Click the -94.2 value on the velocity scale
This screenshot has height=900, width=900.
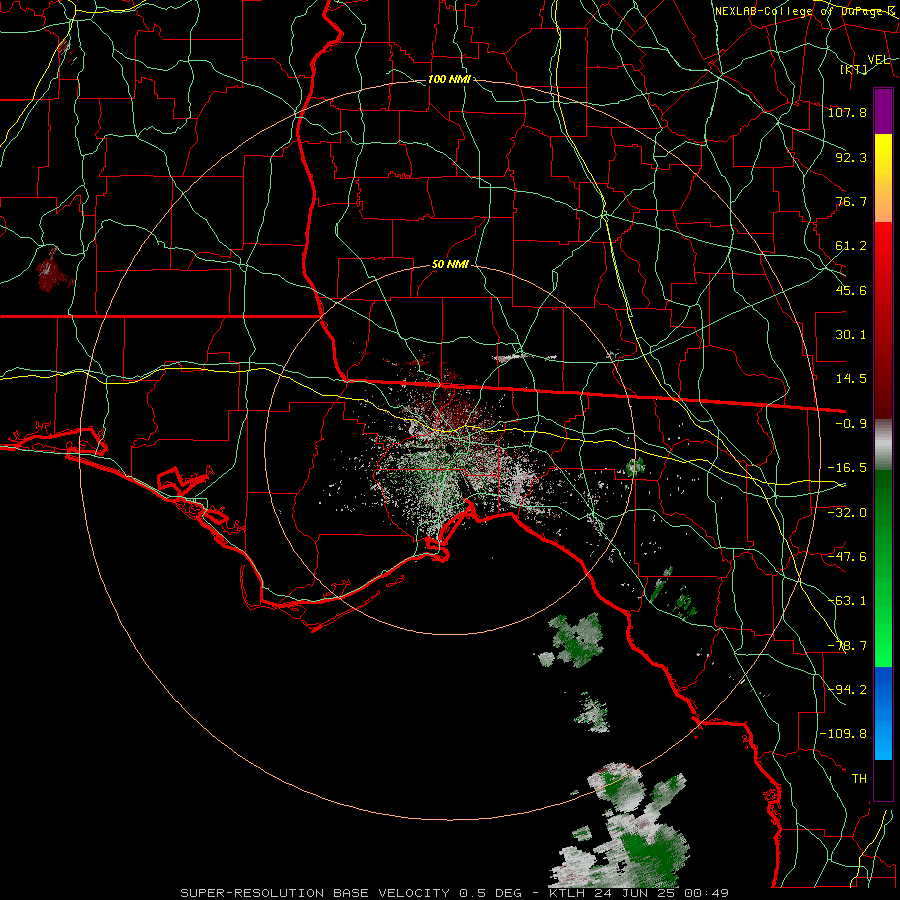pyautogui.click(x=847, y=690)
